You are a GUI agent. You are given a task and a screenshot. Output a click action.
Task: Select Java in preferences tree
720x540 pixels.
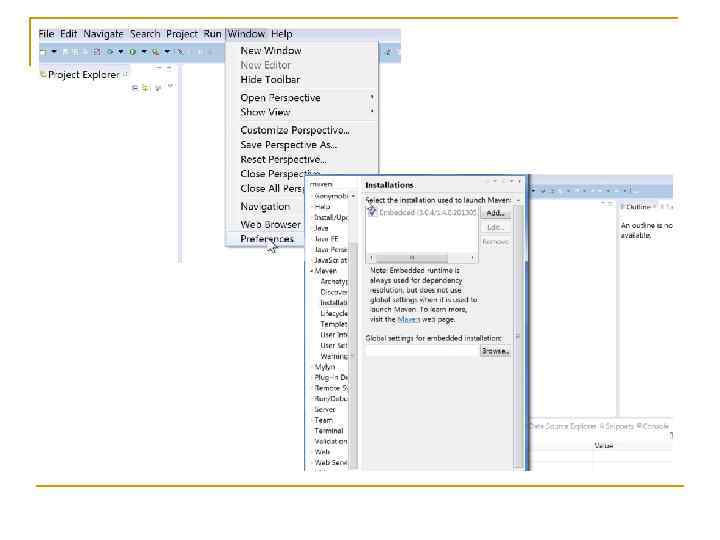pyautogui.click(x=321, y=228)
